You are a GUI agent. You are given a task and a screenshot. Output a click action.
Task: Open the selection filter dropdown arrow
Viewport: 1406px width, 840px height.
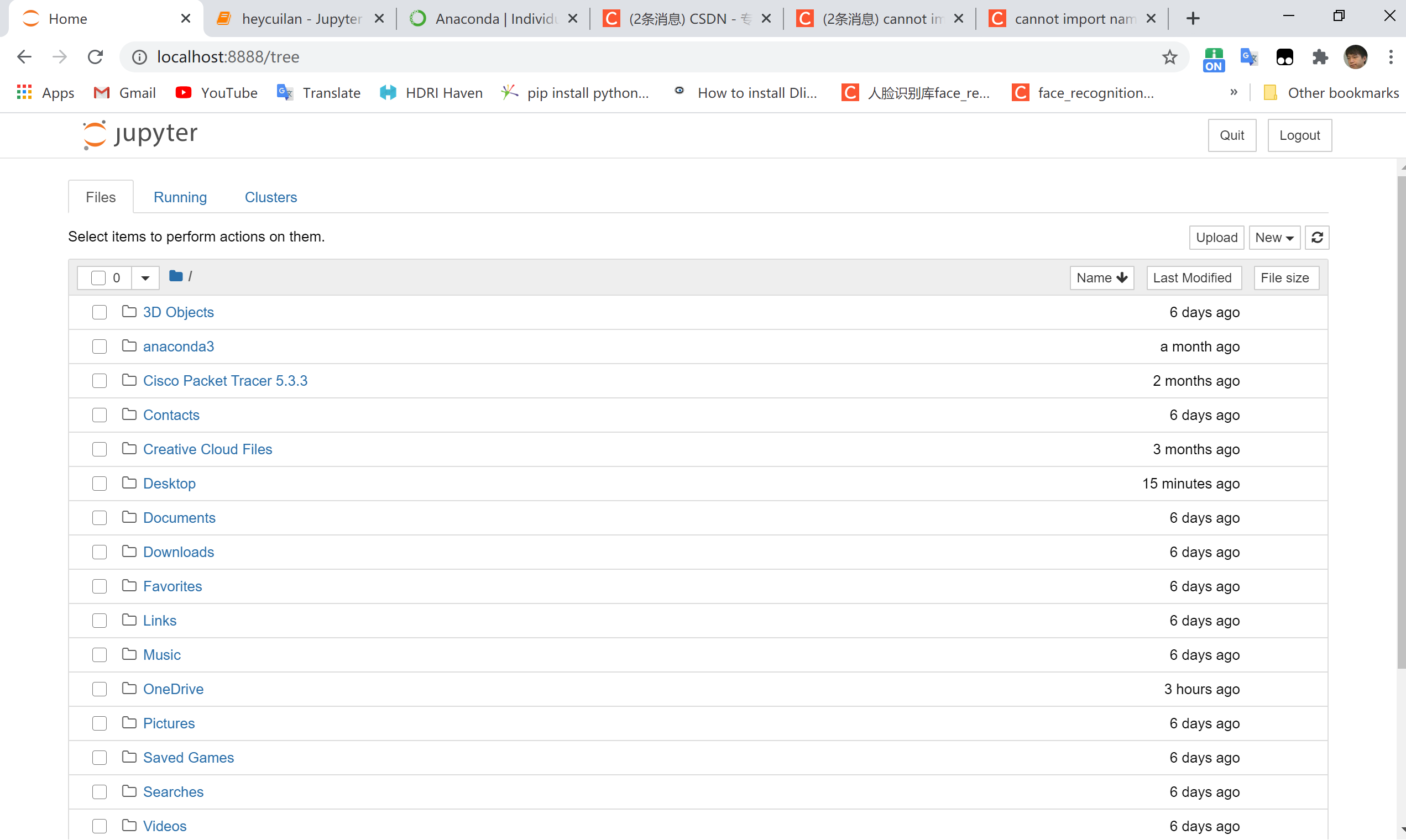click(x=145, y=278)
